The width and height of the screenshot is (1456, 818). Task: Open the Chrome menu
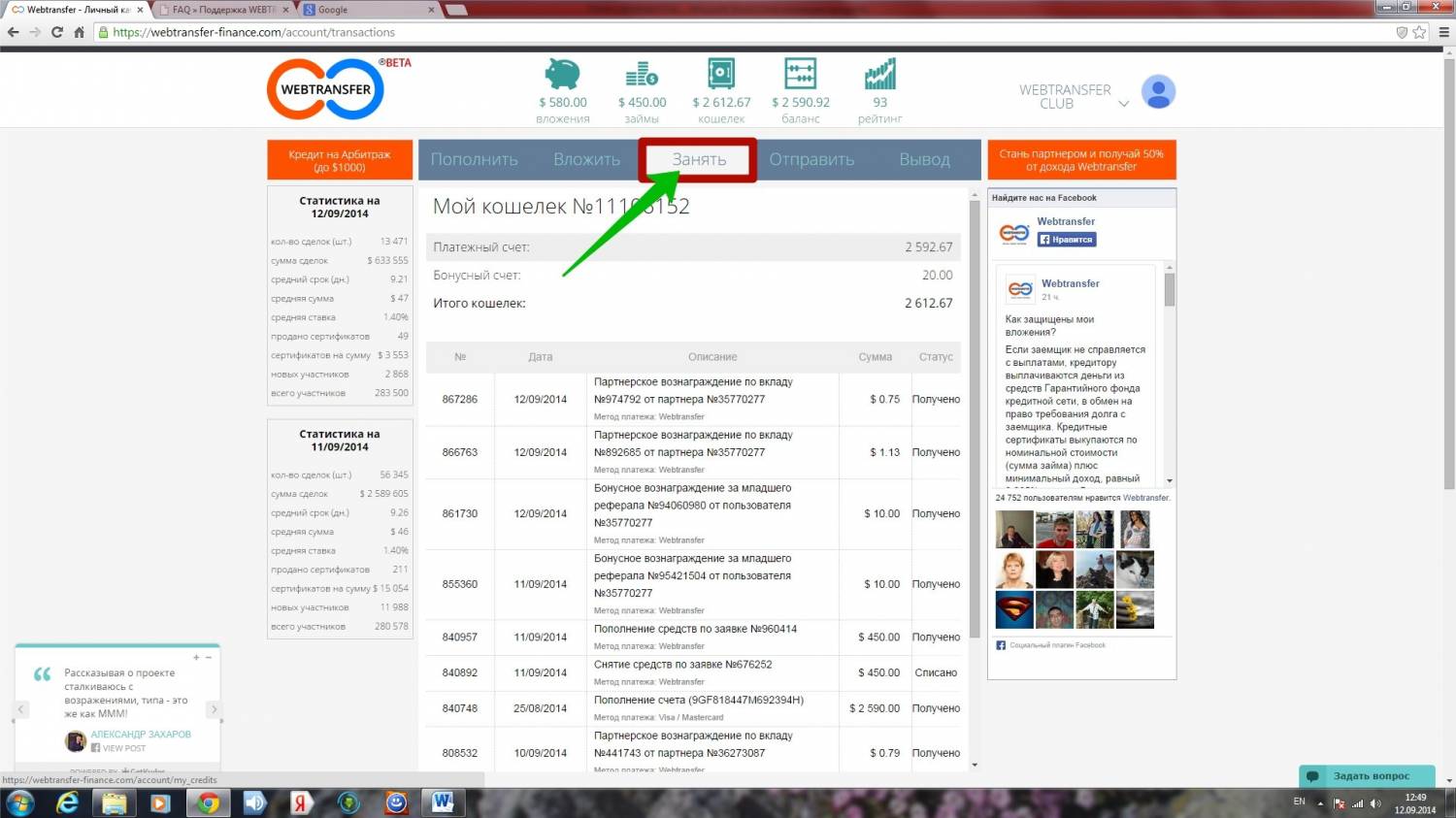tap(1443, 32)
